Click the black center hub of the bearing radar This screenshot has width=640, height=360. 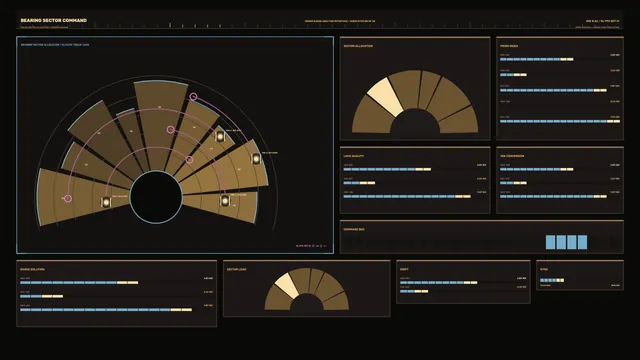156,197
